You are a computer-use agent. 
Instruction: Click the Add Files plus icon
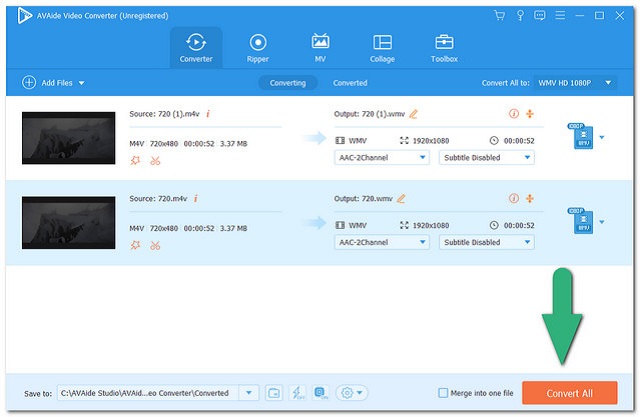[x=29, y=82]
